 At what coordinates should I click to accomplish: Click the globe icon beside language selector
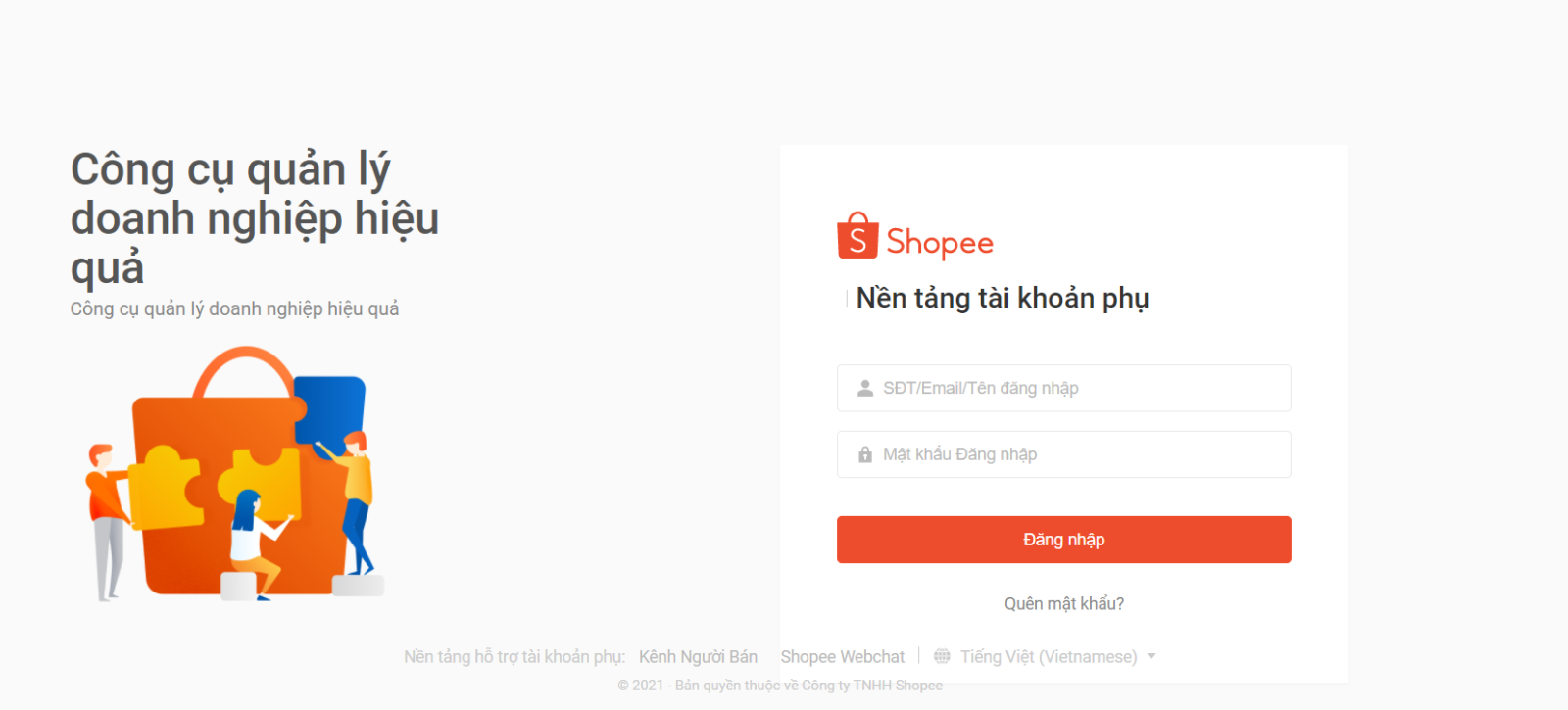point(942,656)
